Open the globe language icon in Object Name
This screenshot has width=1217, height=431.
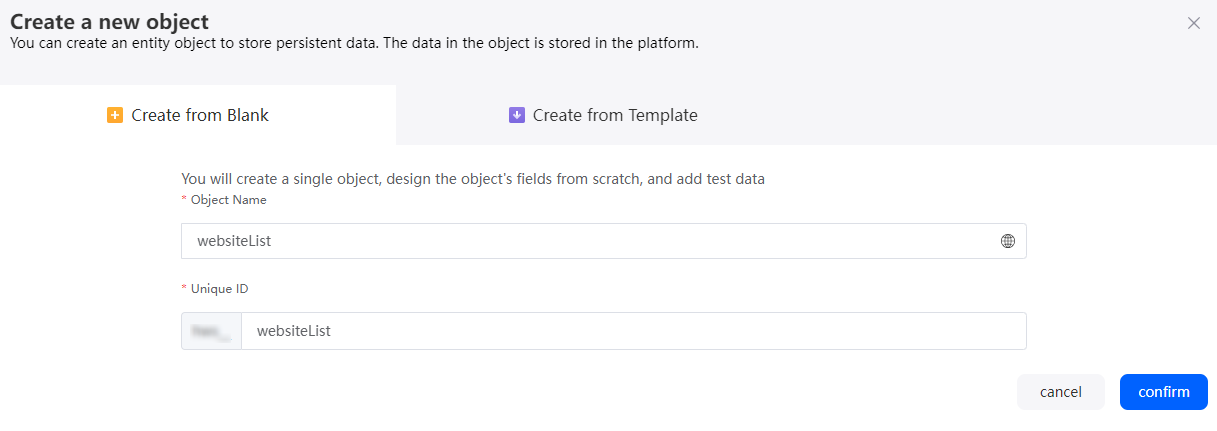(x=1008, y=241)
